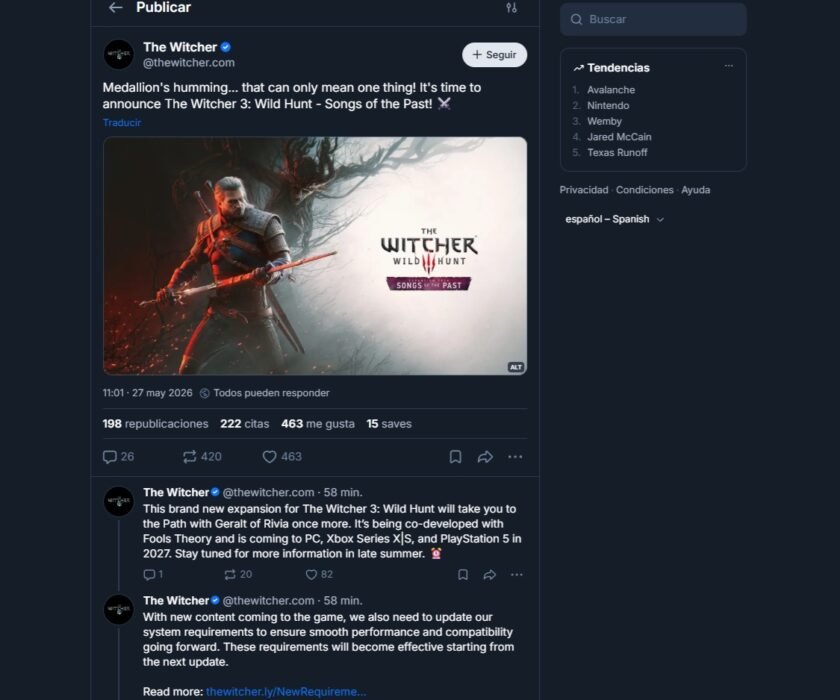Open the reply sort settings icon
Screen dimensions: 840x700
point(511,7)
